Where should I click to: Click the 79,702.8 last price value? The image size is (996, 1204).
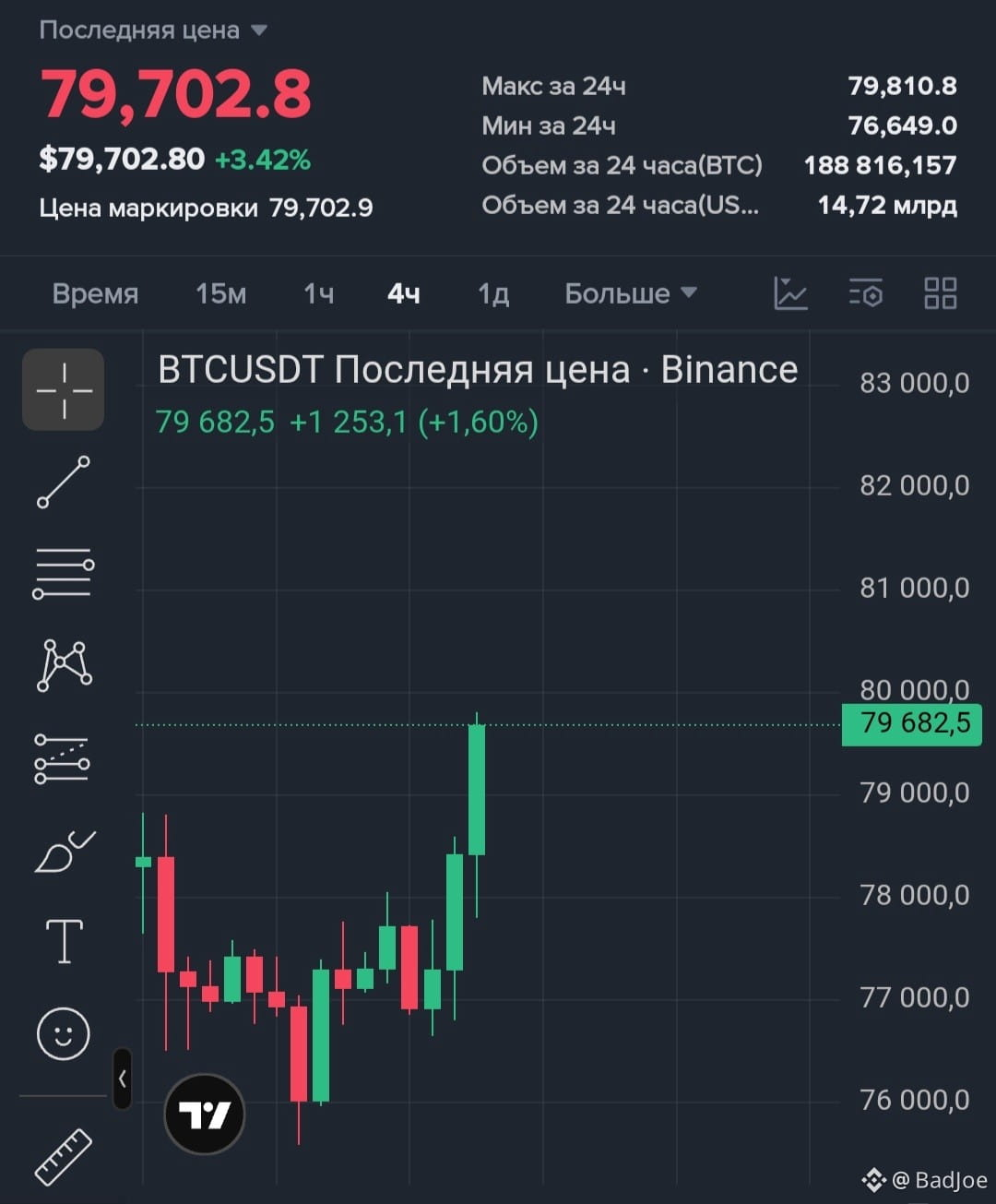176,94
